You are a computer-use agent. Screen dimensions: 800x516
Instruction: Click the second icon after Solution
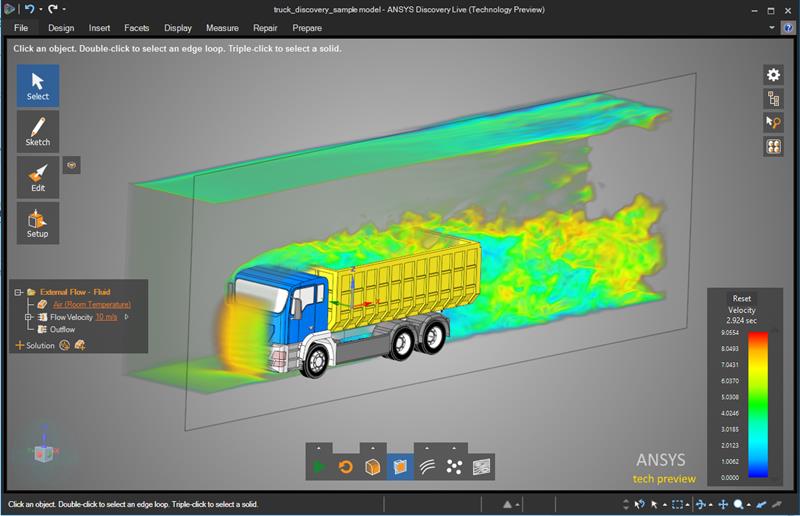point(80,346)
